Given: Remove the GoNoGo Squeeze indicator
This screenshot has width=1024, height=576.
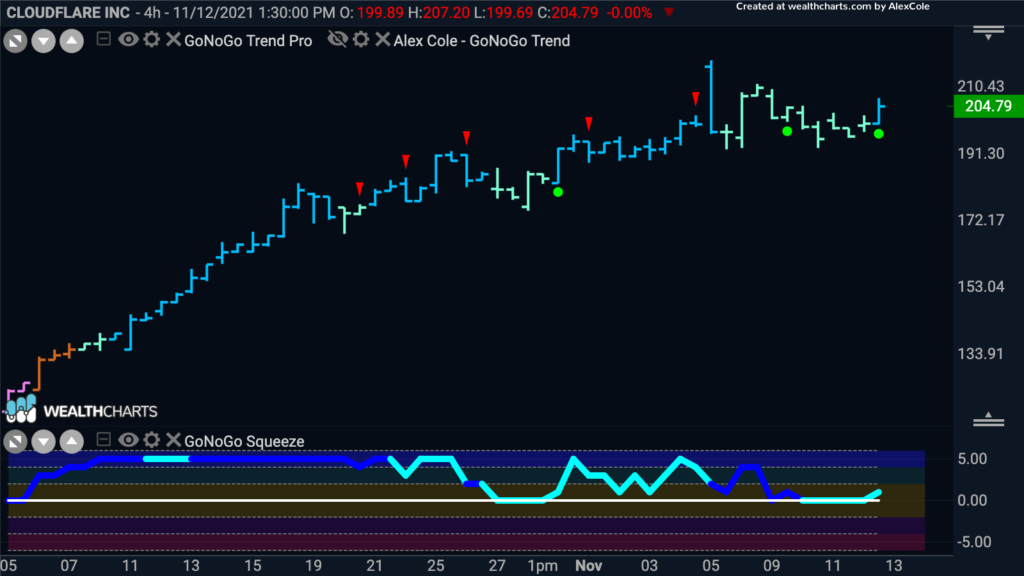Looking at the screenshot, I should (173, 440).
